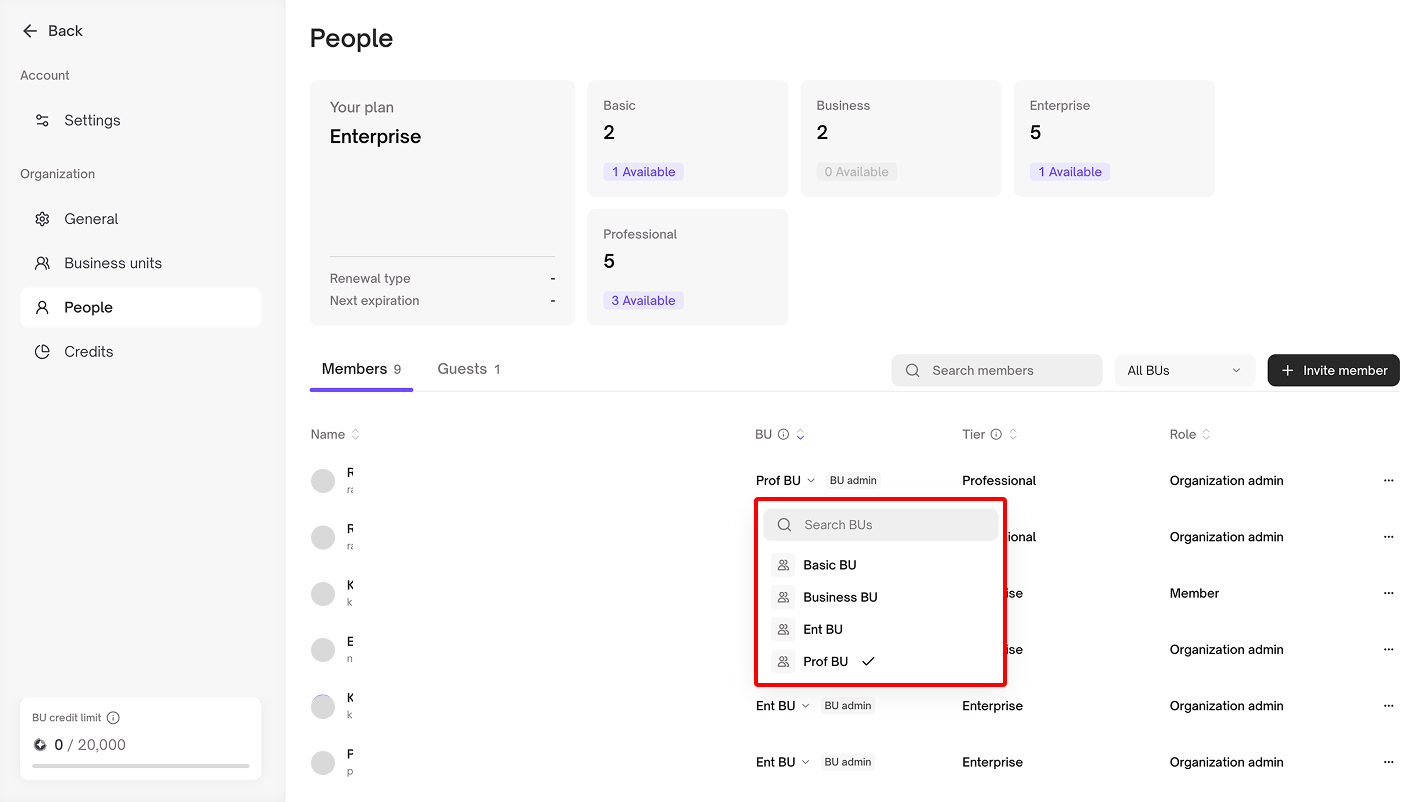Sort members by Role column
This screenshot has width=1422, height=802.
point(1206,434)
